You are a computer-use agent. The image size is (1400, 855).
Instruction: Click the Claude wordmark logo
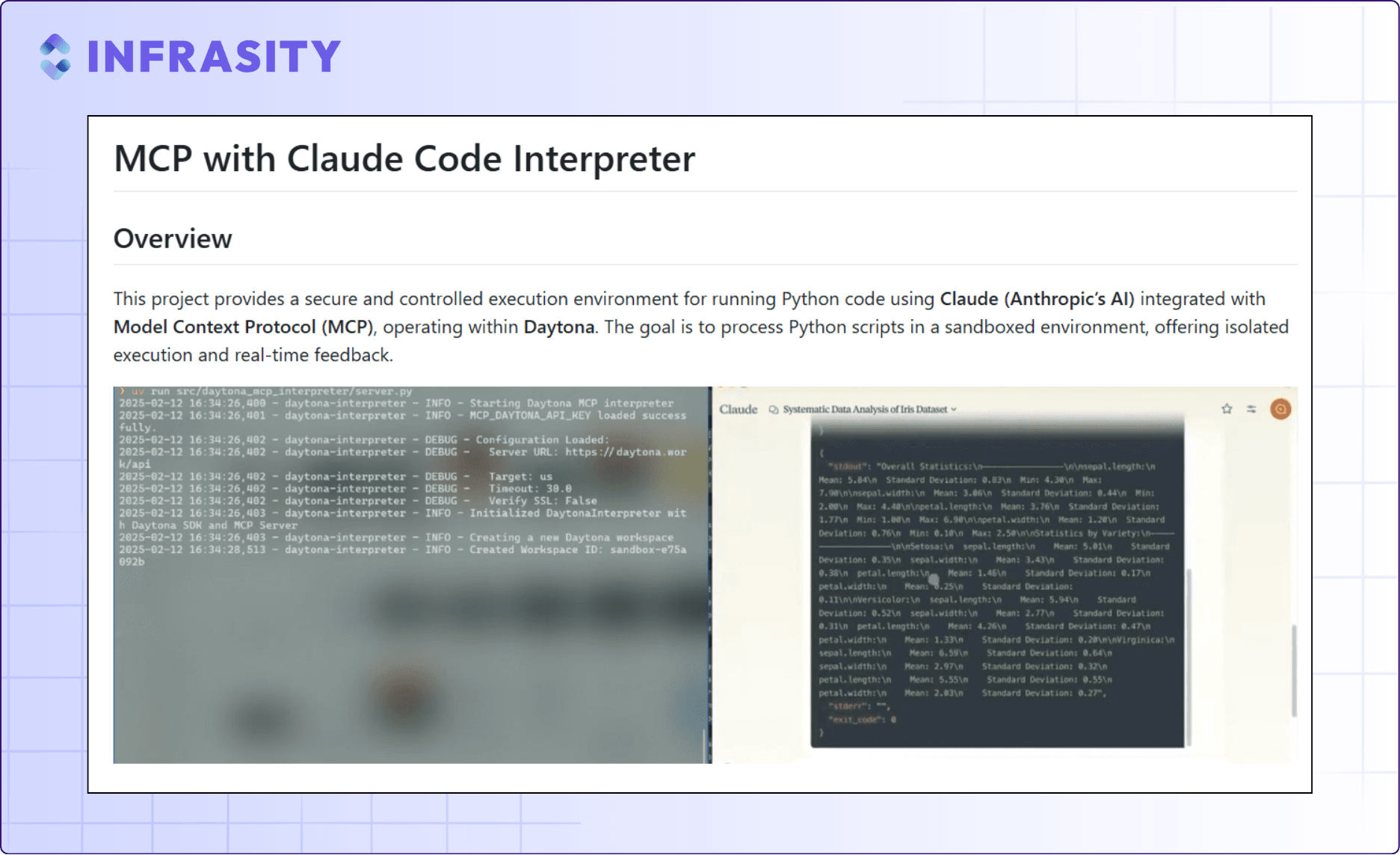point(738,409)
